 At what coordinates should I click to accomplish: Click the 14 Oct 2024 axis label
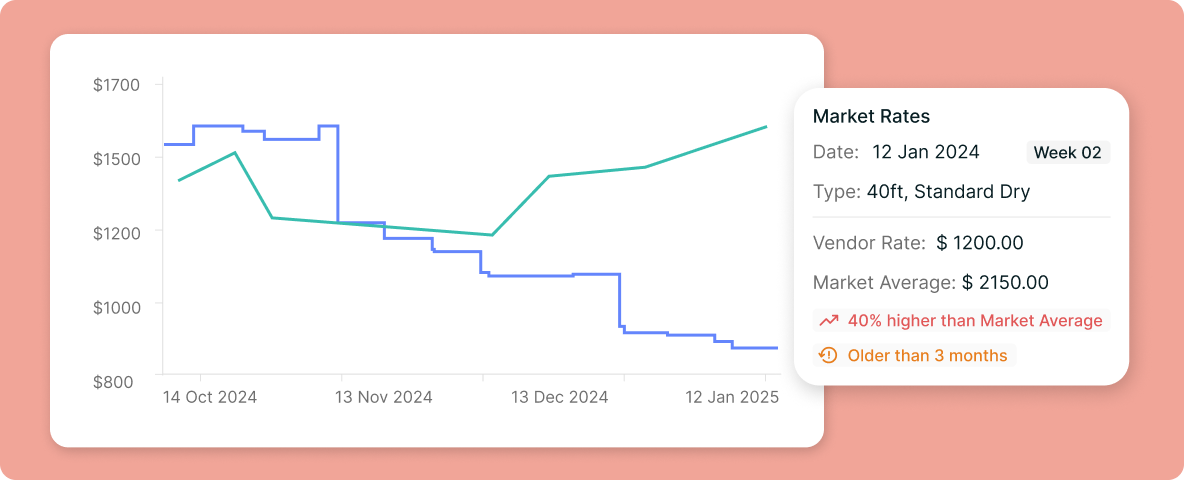pos(210,397)
